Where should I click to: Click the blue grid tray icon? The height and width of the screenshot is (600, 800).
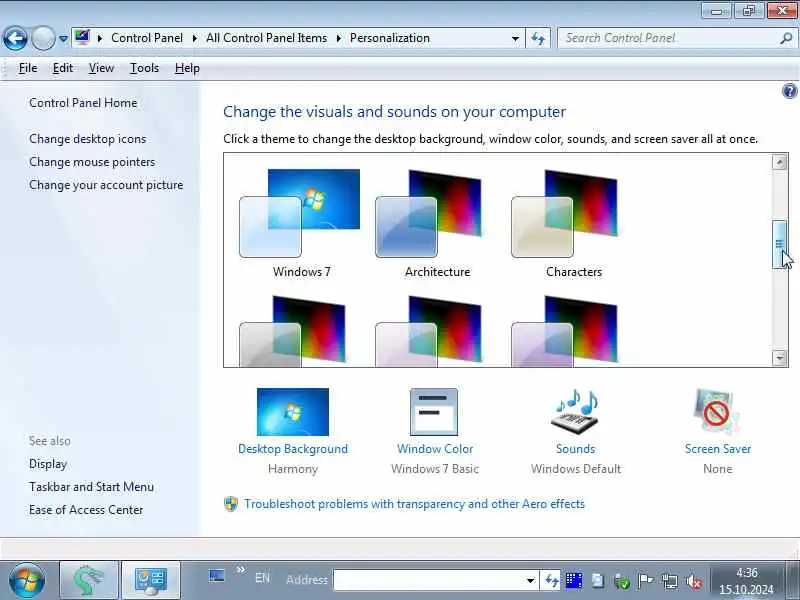[x=574, y=581]
